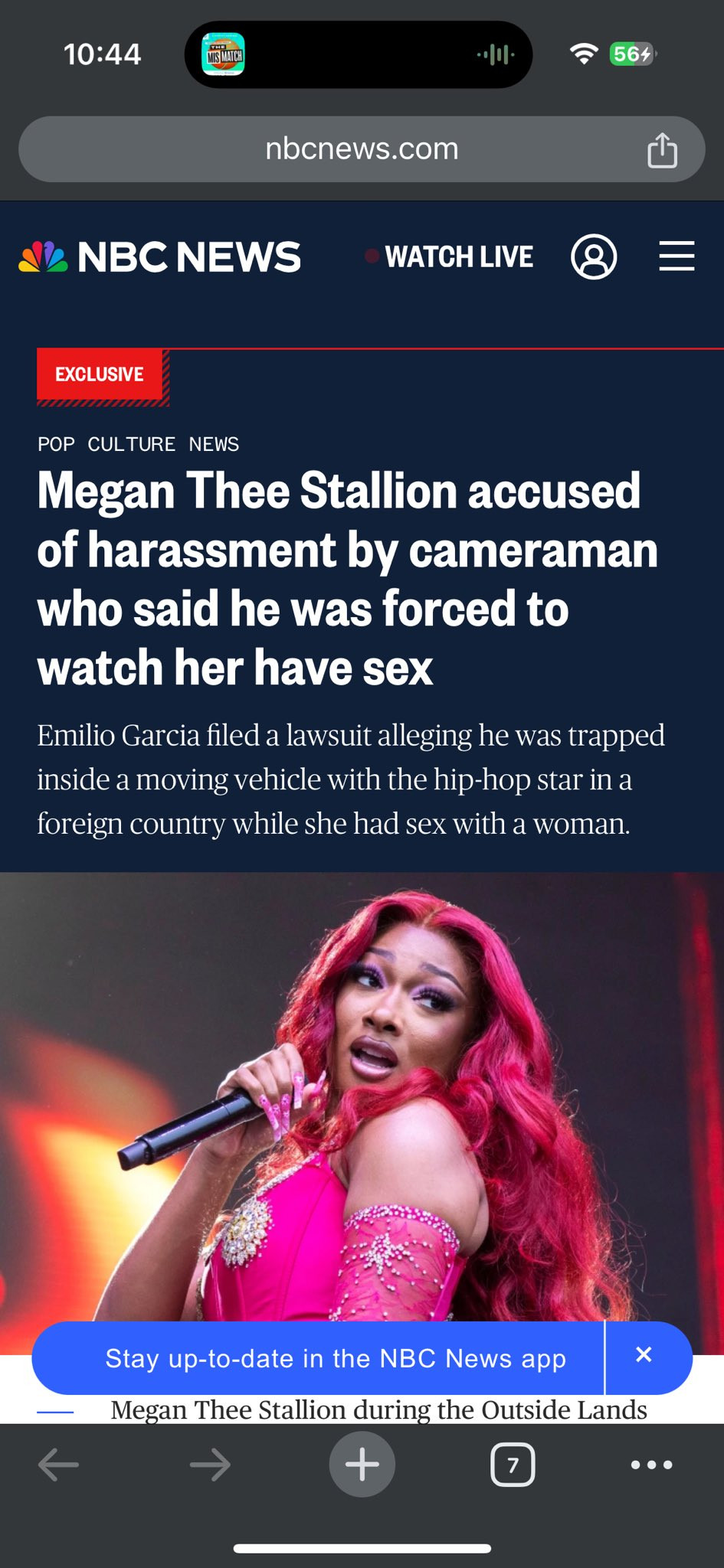Open the Pop Culture News section link
Viewport: 724px width, 1568px height.
(138, 444)
